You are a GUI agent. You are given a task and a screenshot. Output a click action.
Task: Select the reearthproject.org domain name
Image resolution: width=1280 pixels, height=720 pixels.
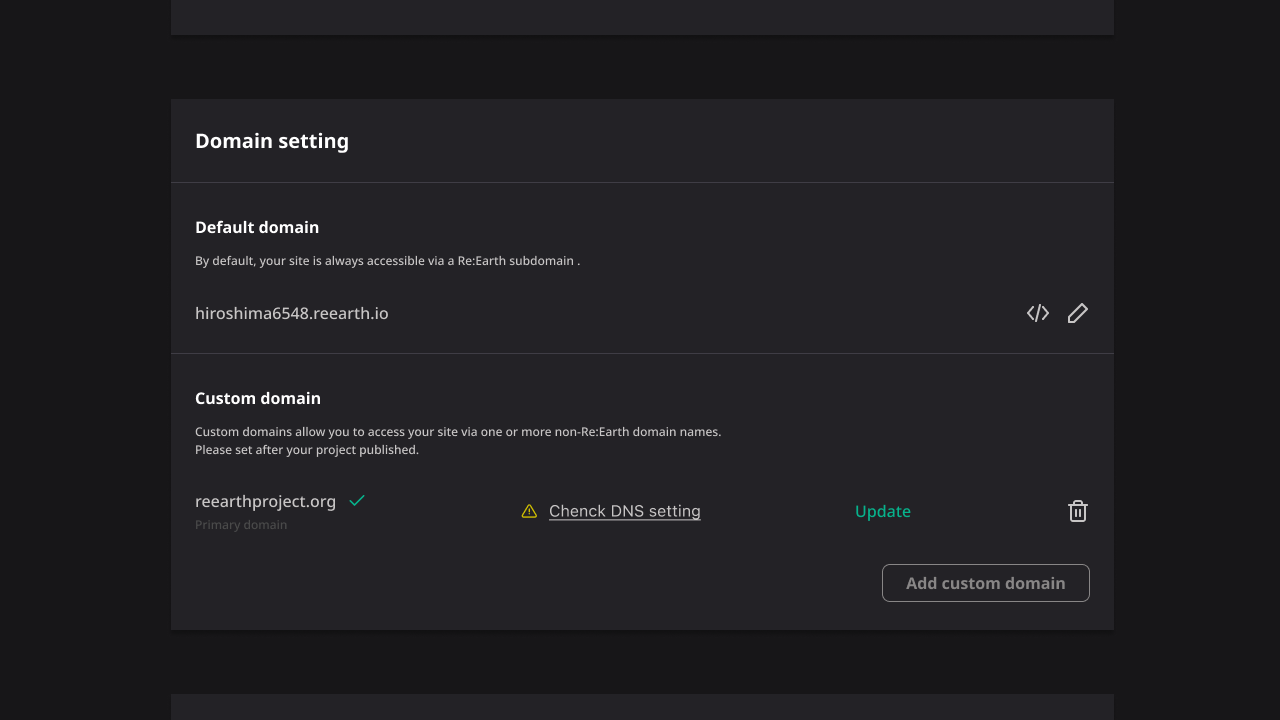tap(266, 501)
